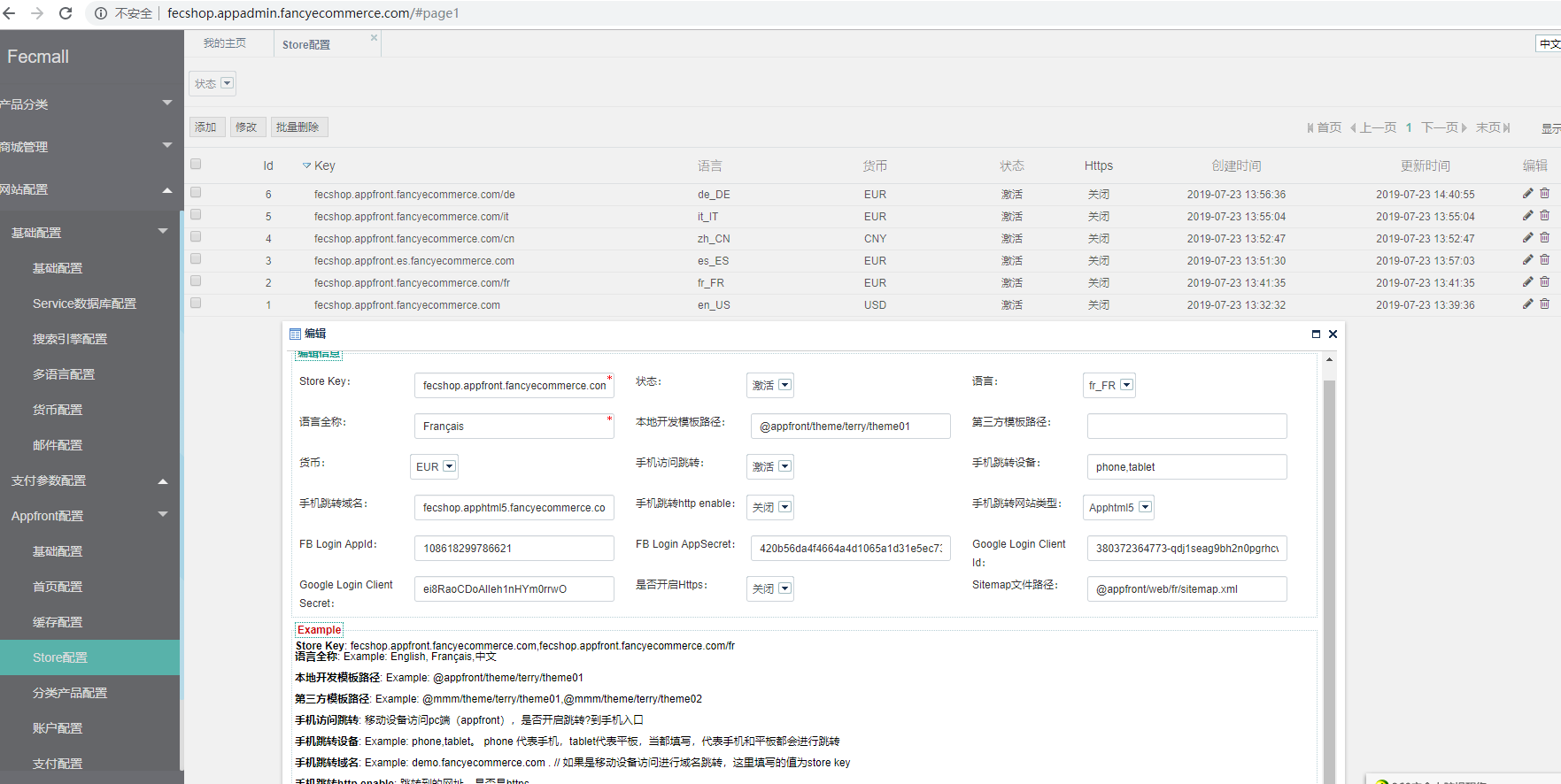Maximize the 编辑 dialog window

[1316, 334]
